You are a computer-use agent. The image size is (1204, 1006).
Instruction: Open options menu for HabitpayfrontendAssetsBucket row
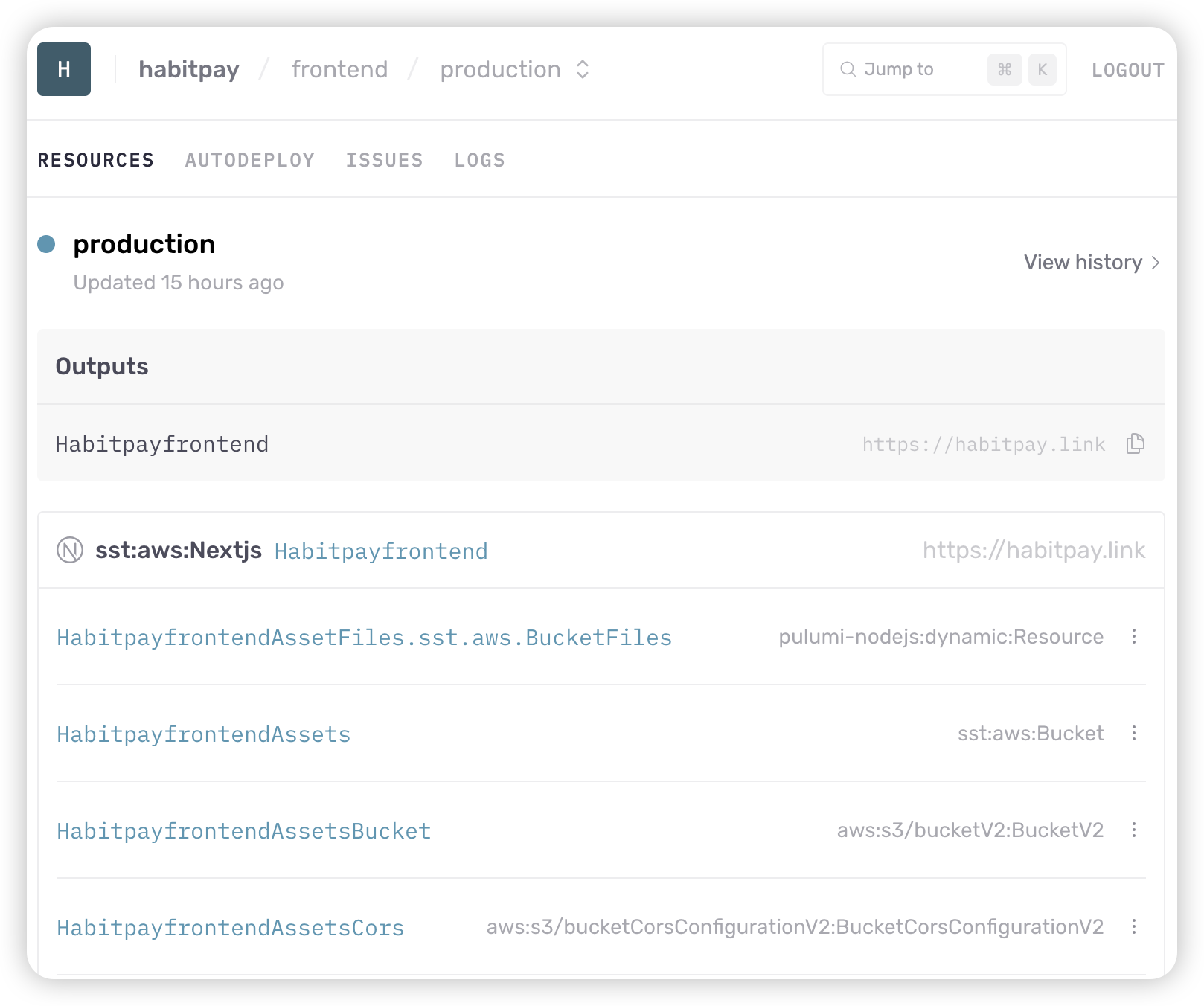pyautogui.click(x=1134, y=830)
